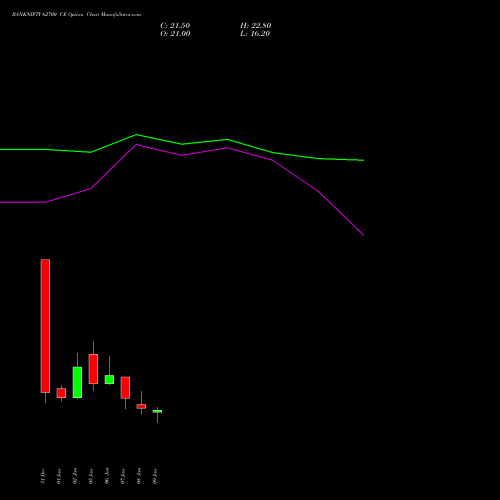This screenshot has width=500, height=500.
Task: Click the green 02 Jan candlestick
Action: click(x=77, y=382)
